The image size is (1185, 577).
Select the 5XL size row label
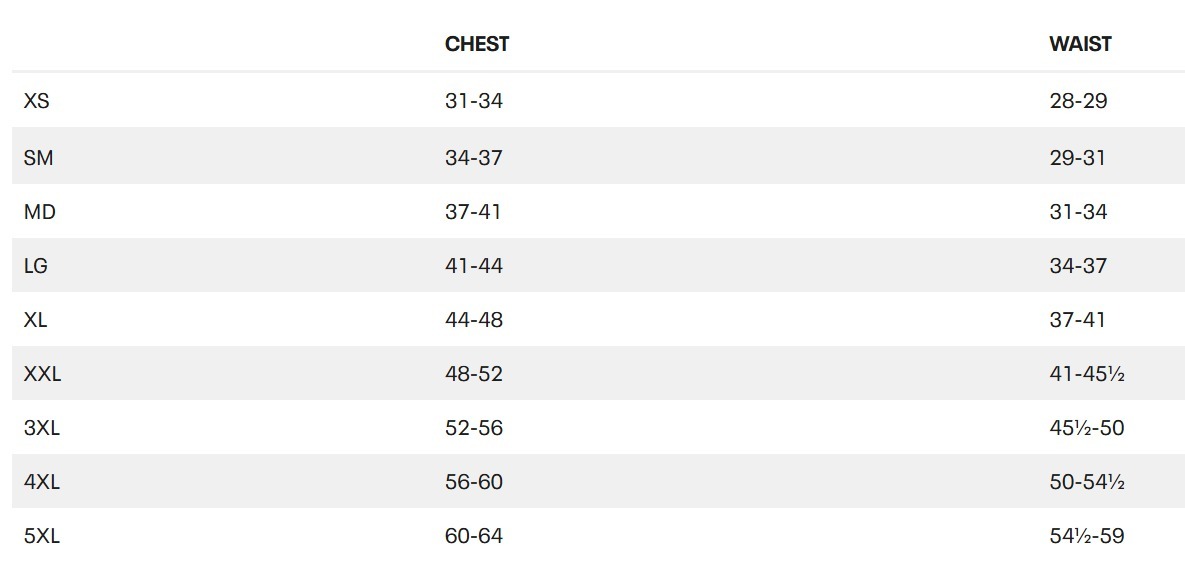coord(42,536)
